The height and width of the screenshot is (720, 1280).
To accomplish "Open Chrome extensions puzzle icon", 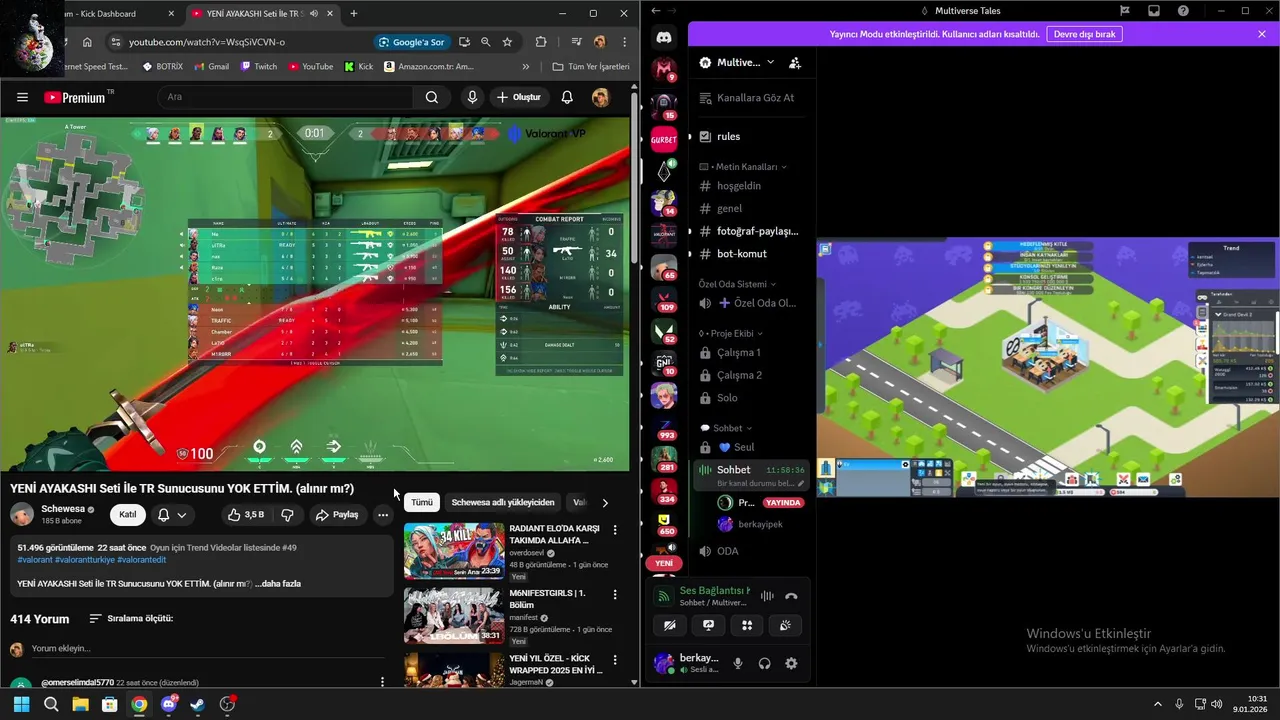I will pyautogui.click(x=541, y=42).
